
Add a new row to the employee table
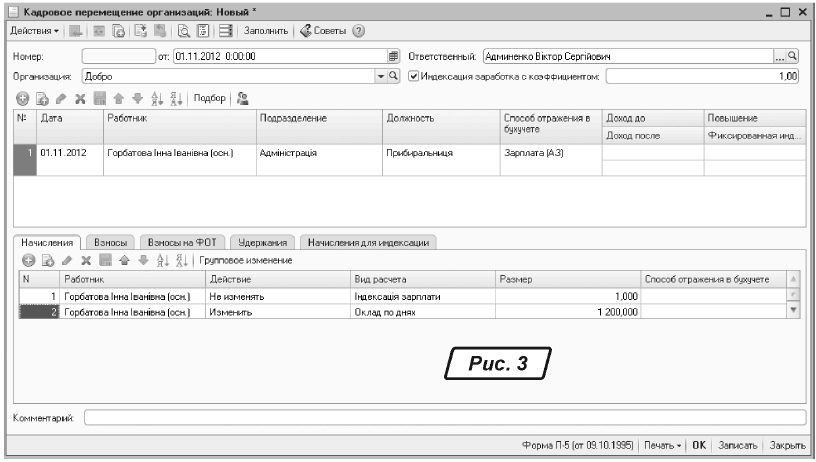[22, 98]
